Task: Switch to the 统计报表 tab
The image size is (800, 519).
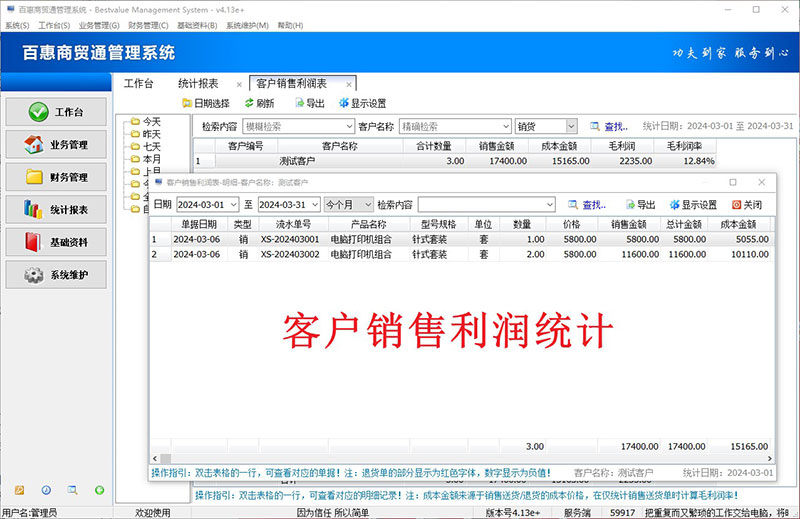Action: tap(198, 84)
